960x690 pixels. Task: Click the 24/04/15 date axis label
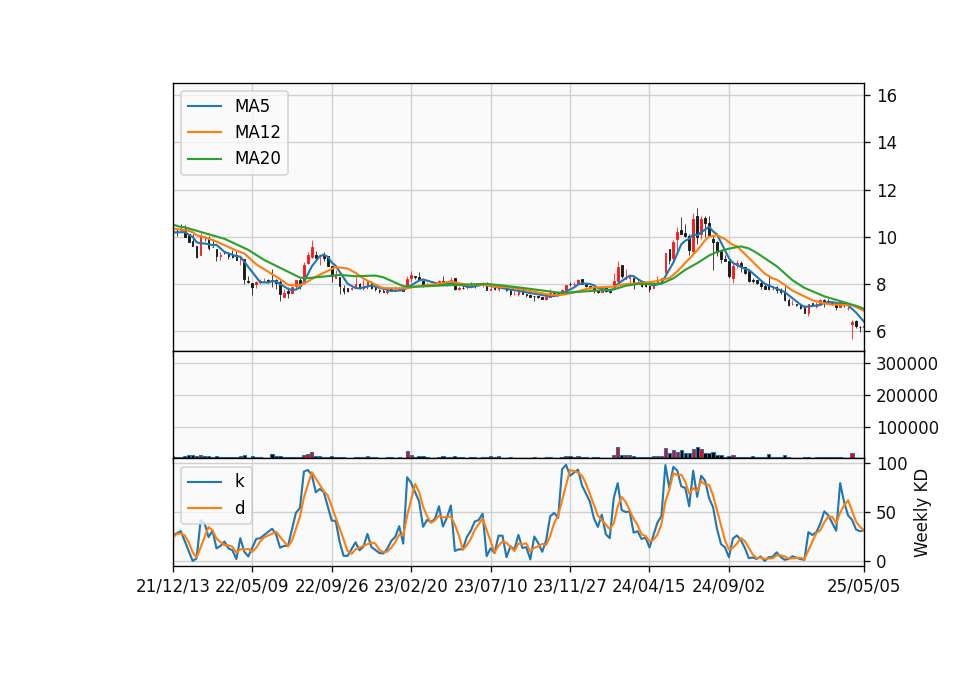click(648, 586)
